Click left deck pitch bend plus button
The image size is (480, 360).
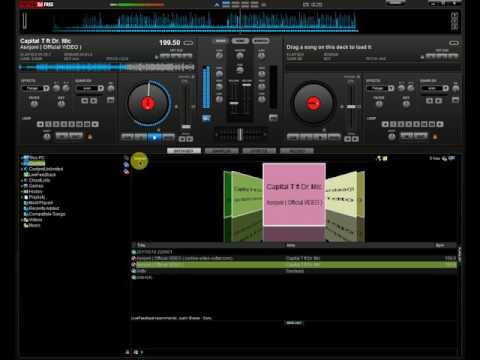point(190,139)
